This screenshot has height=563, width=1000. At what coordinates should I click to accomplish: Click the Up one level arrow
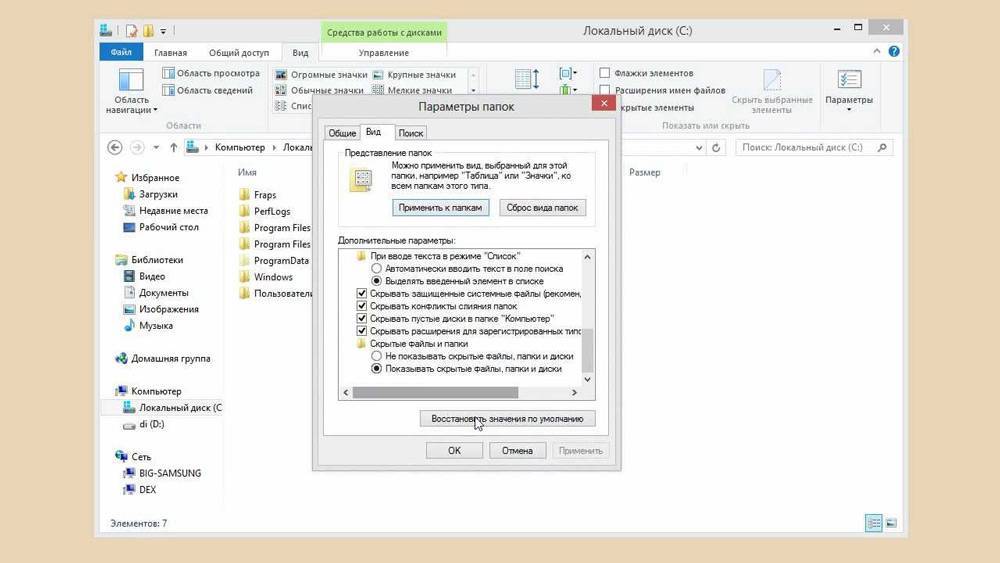click(173, 147)
